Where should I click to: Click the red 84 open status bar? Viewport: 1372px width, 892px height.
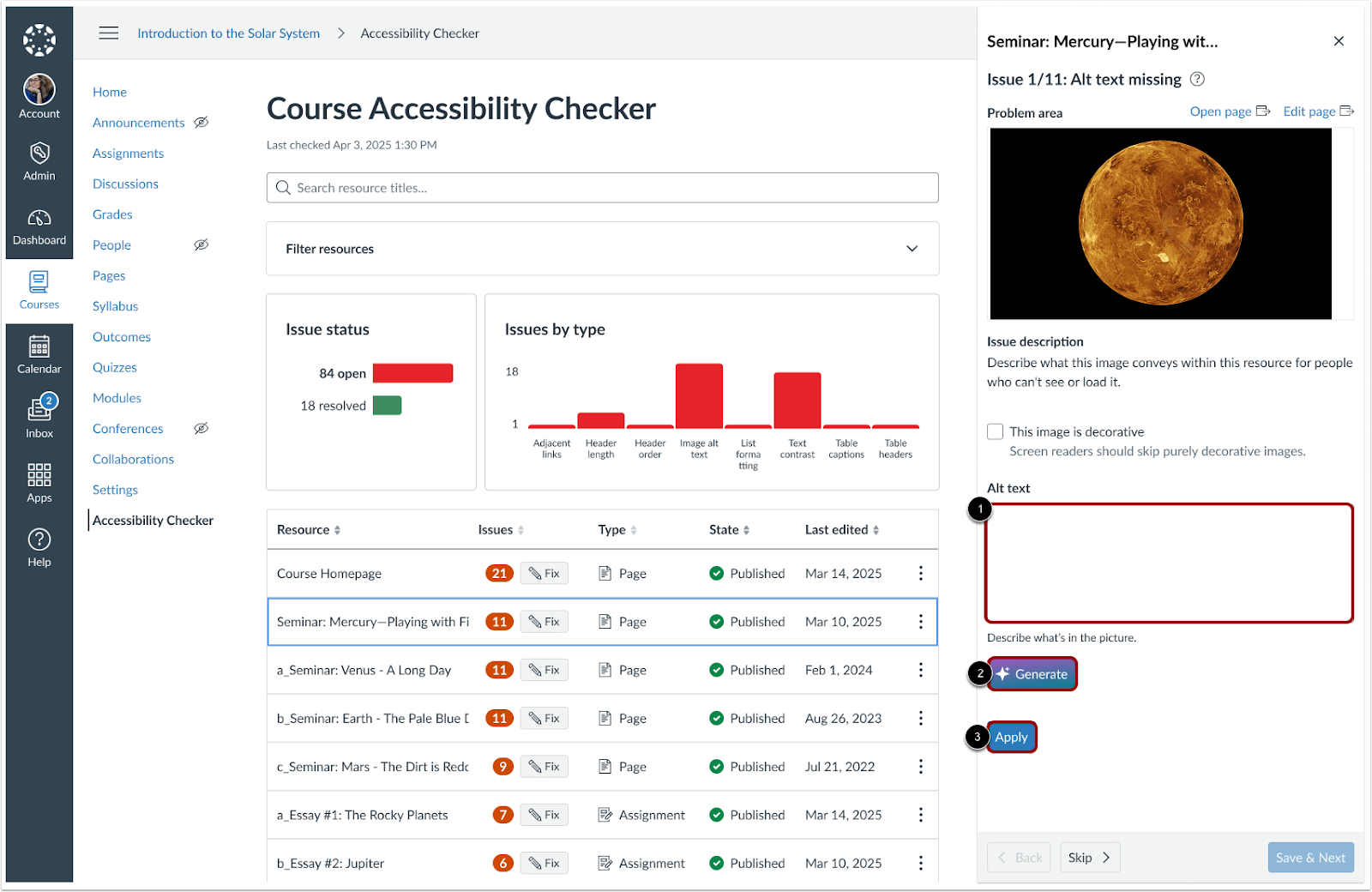click(x=412, y=373)
